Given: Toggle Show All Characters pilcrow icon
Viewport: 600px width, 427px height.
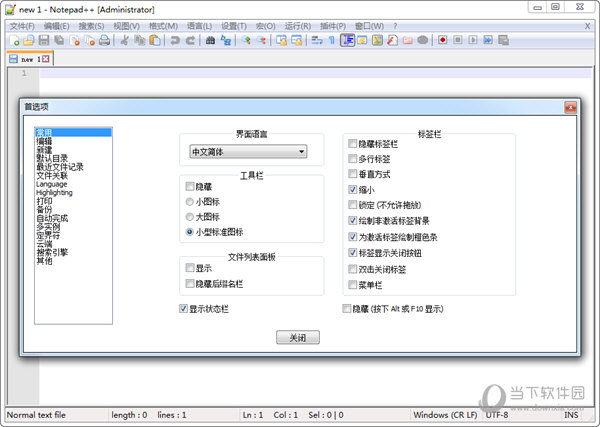Looking at the screenshot, I should coord(332,40).
